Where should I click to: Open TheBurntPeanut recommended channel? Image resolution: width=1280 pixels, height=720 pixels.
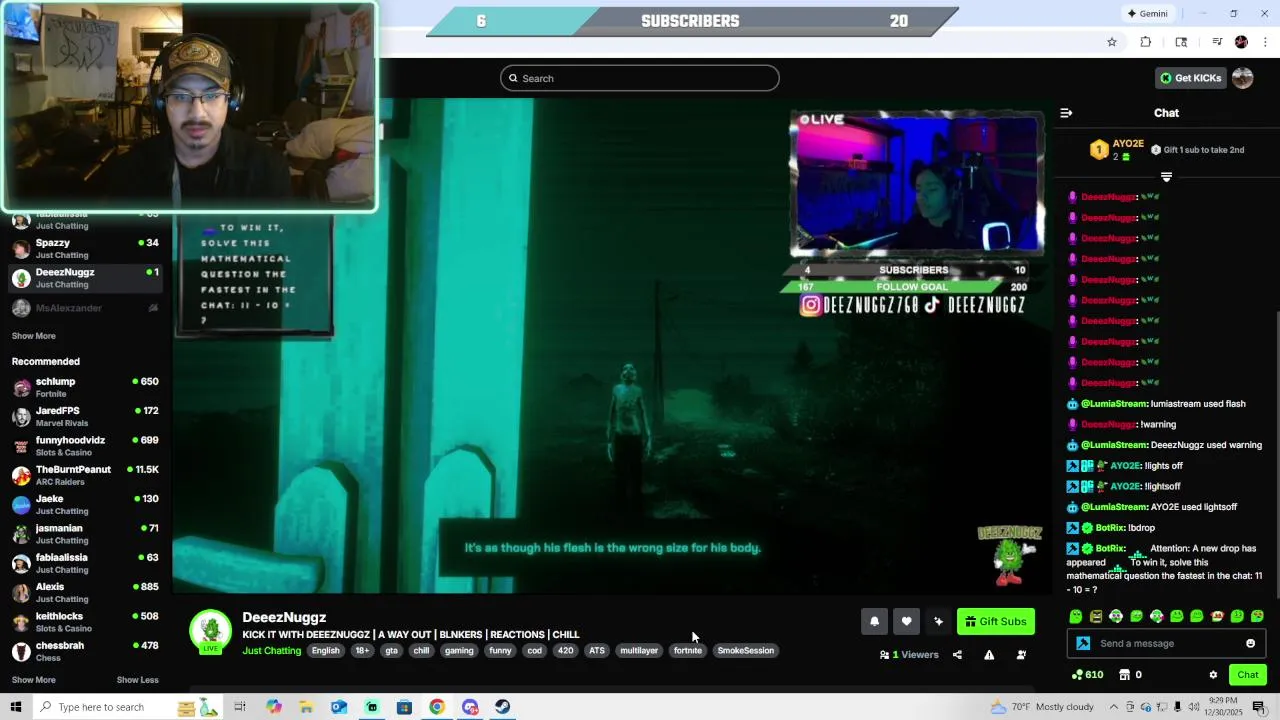pyautogui.click(x=85, y=475)
